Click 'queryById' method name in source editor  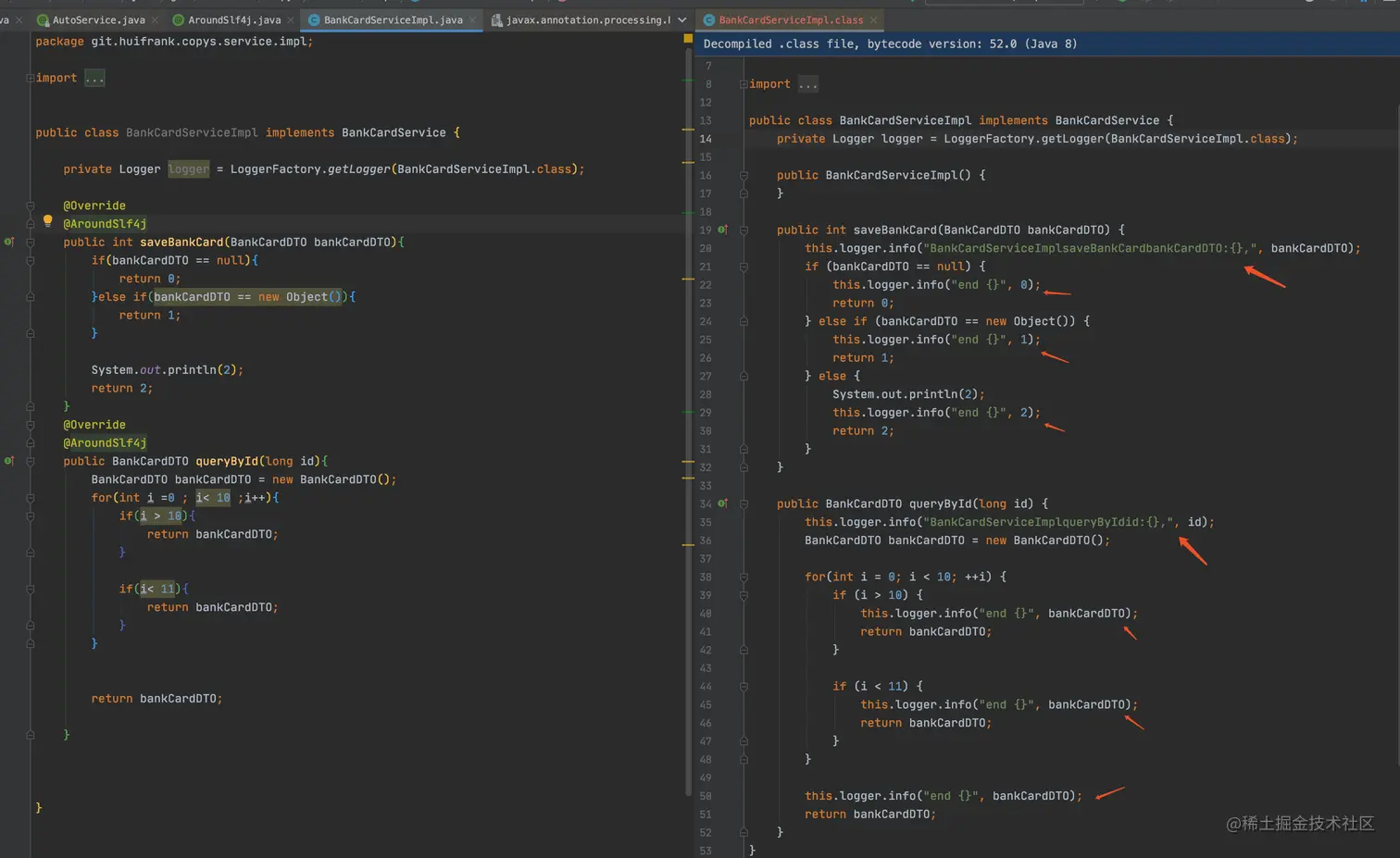[x=227, y=461]
